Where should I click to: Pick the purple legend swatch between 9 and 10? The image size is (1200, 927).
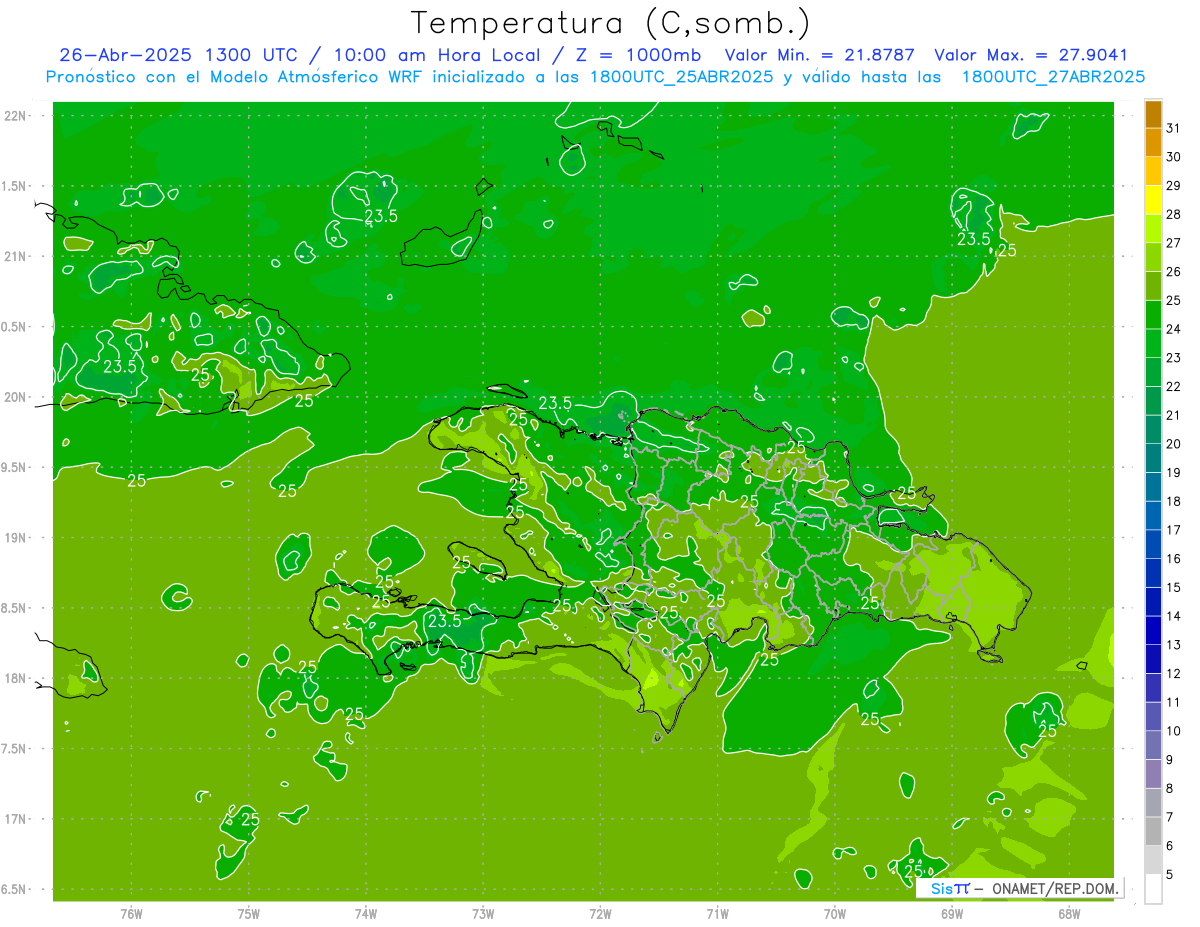click(1153, 745)
